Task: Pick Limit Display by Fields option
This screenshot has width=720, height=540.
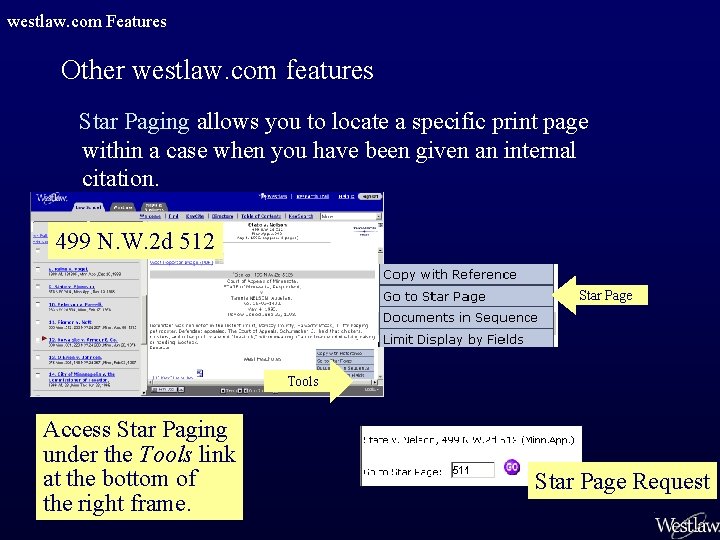Action: (x=467, y=339)
